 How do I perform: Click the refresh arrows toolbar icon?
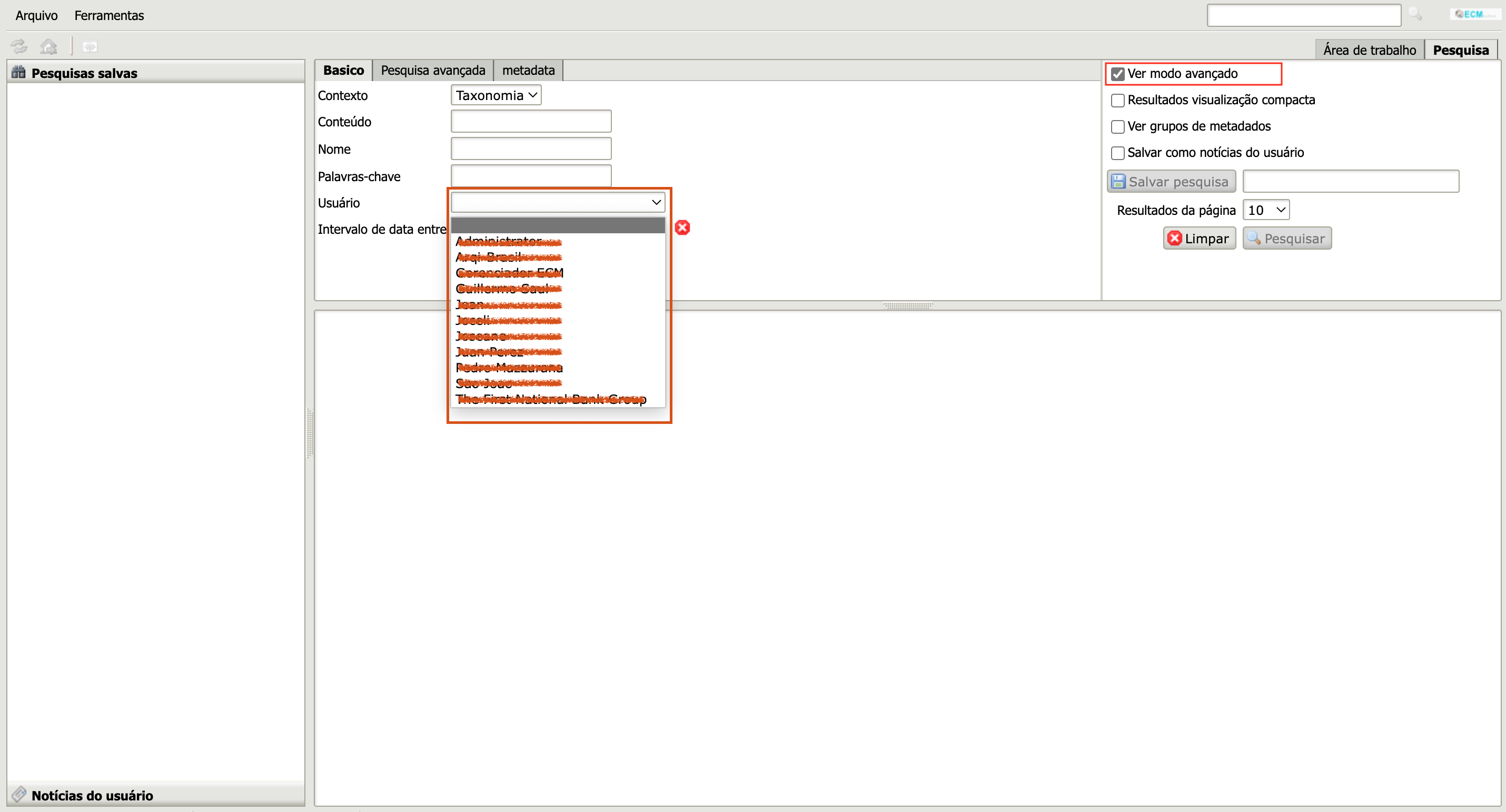(x=19, y=46)
